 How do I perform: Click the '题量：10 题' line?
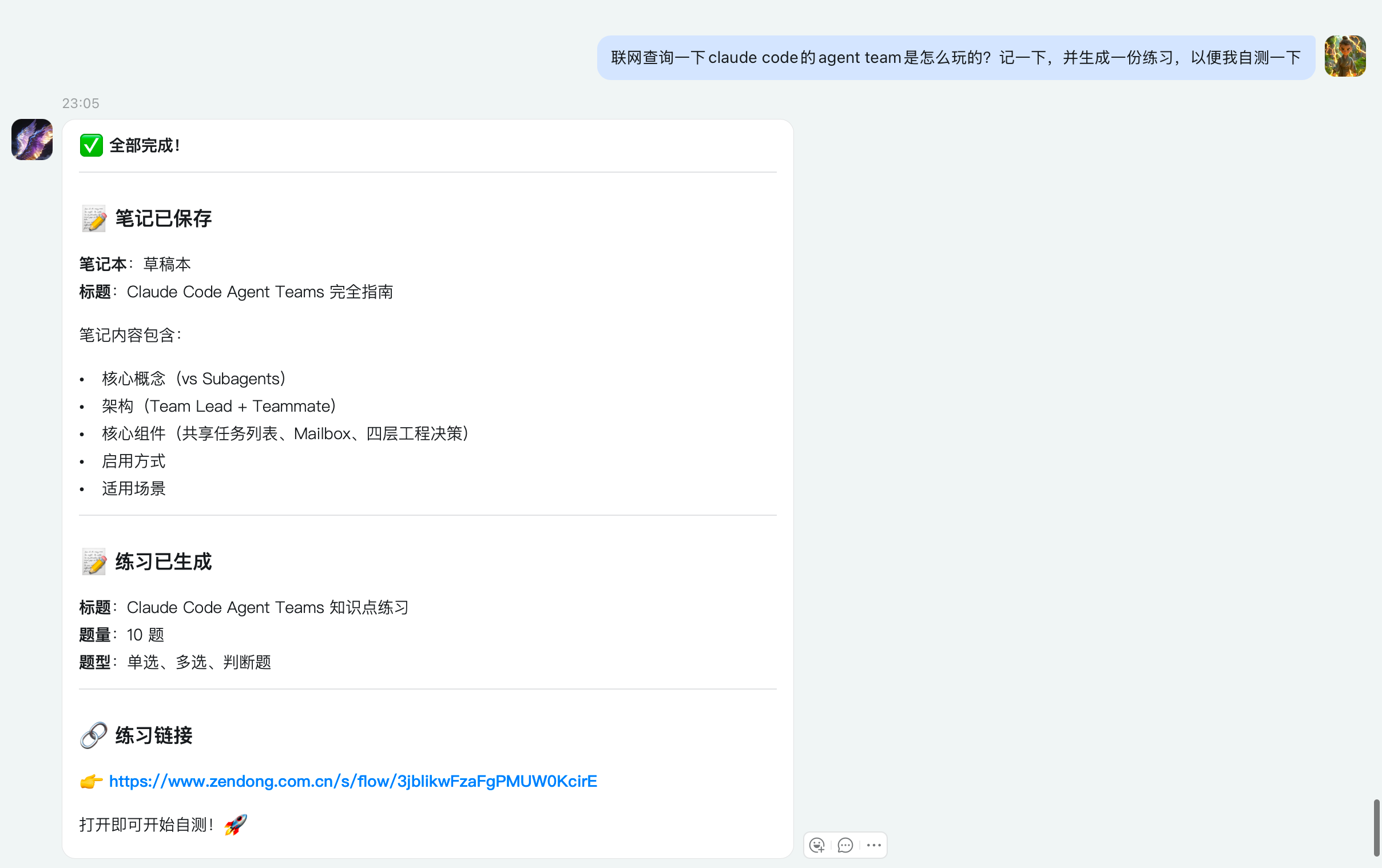click(x=122, y=635)
